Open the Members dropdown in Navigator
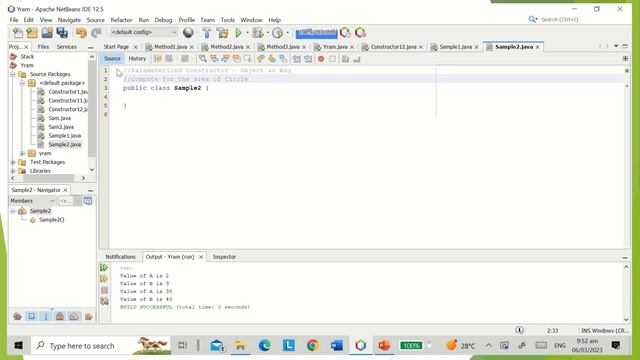640x360 pixels. pyautogui.click(x=33, y=201)
